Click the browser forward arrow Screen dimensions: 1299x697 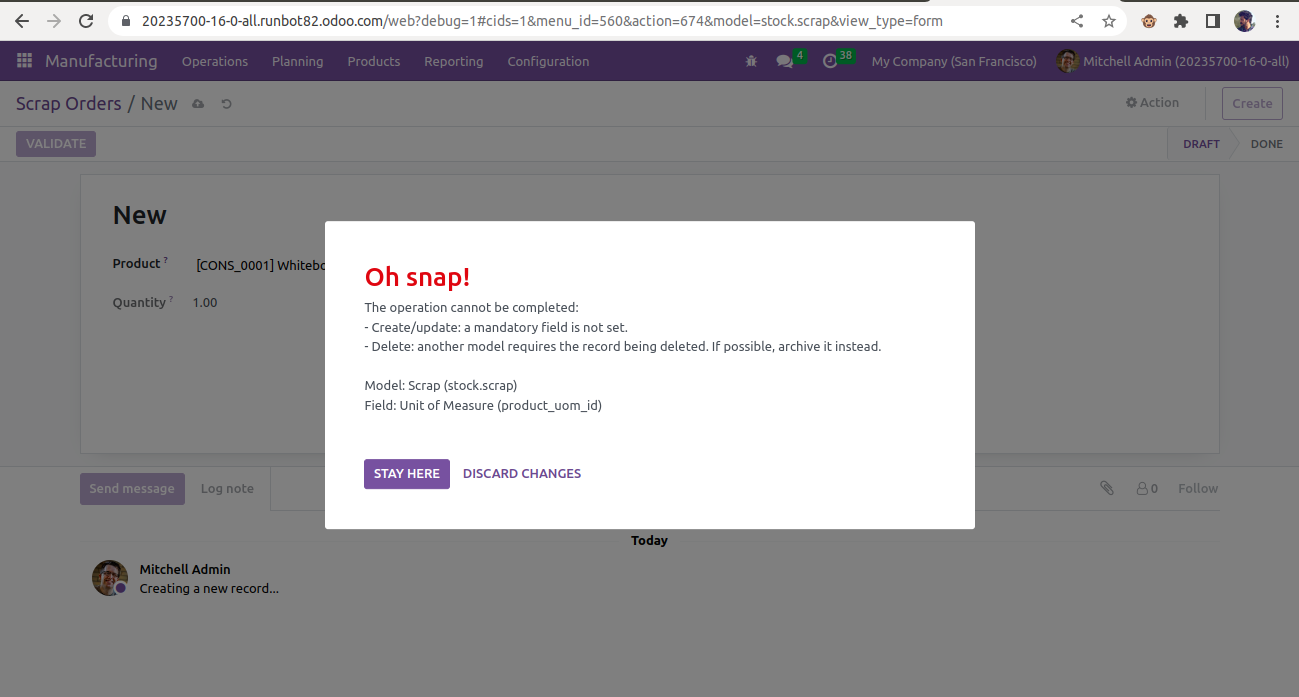click(54, 20)
